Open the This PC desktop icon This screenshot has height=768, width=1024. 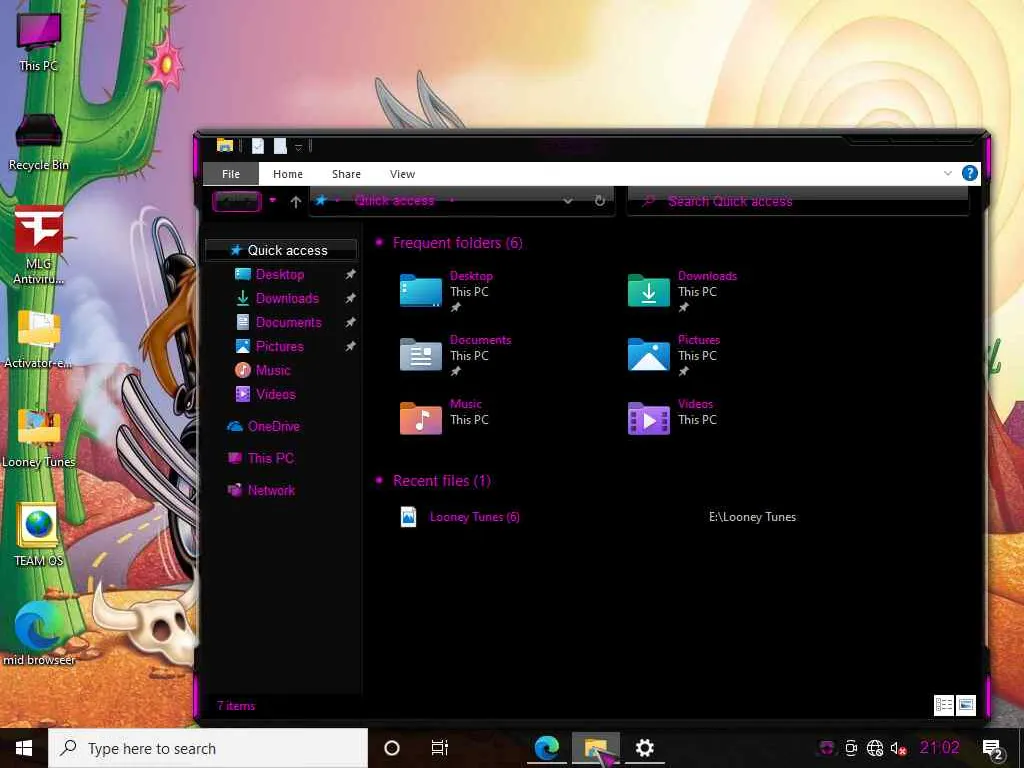point(39,40)
